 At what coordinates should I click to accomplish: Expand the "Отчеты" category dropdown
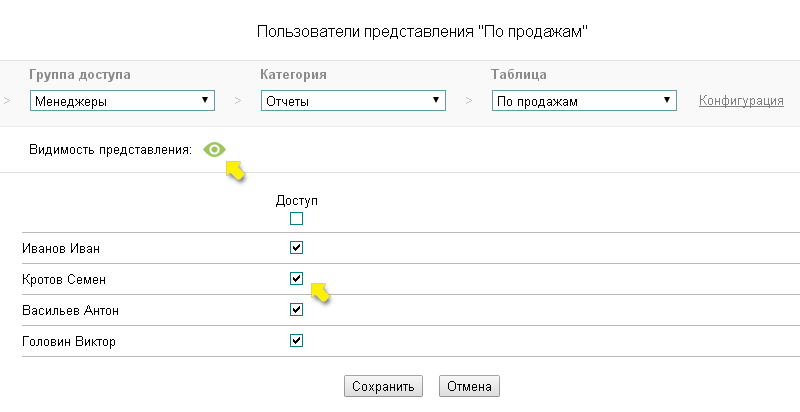click(352, 101)
